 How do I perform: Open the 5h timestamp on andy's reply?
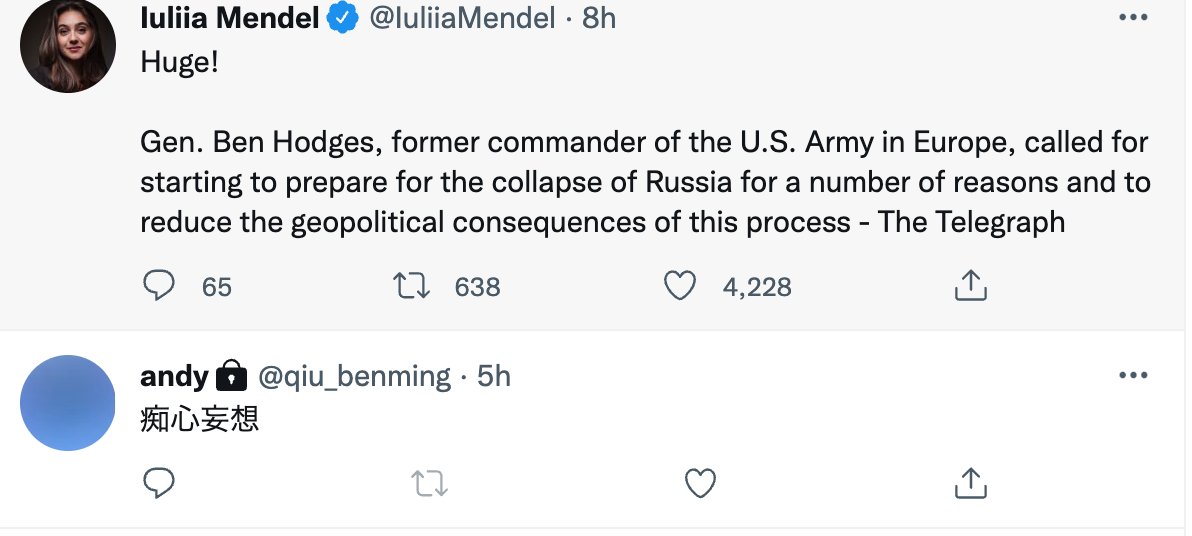click(x=494, y=376)
